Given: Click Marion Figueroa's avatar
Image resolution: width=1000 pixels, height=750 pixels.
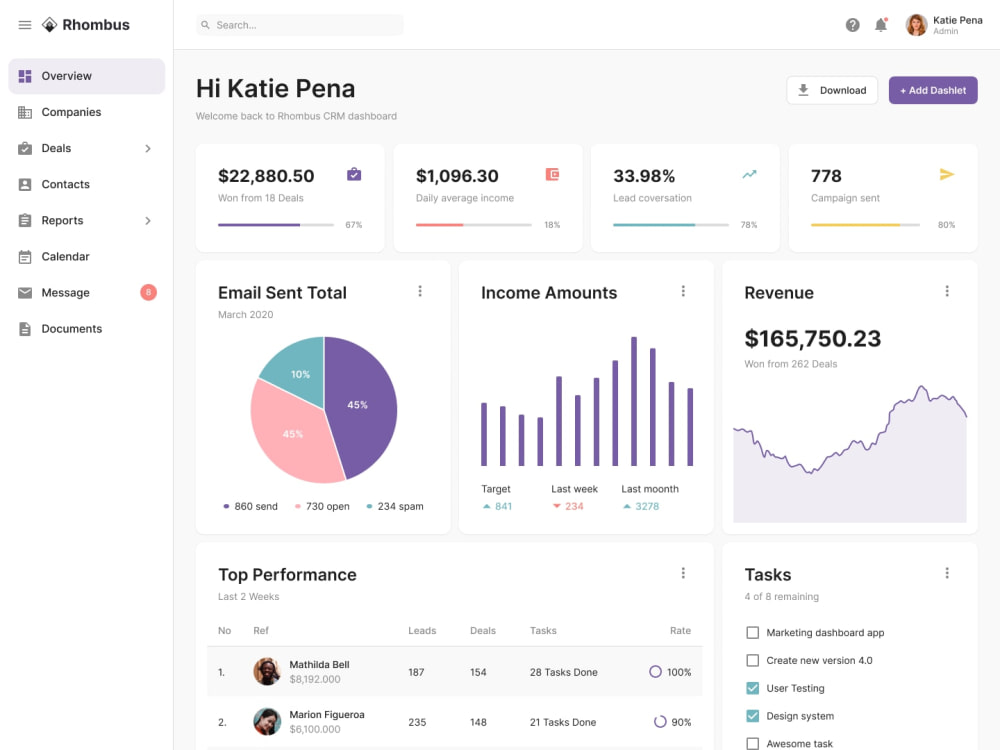Looking at the screenshot, I should (267, 722).
